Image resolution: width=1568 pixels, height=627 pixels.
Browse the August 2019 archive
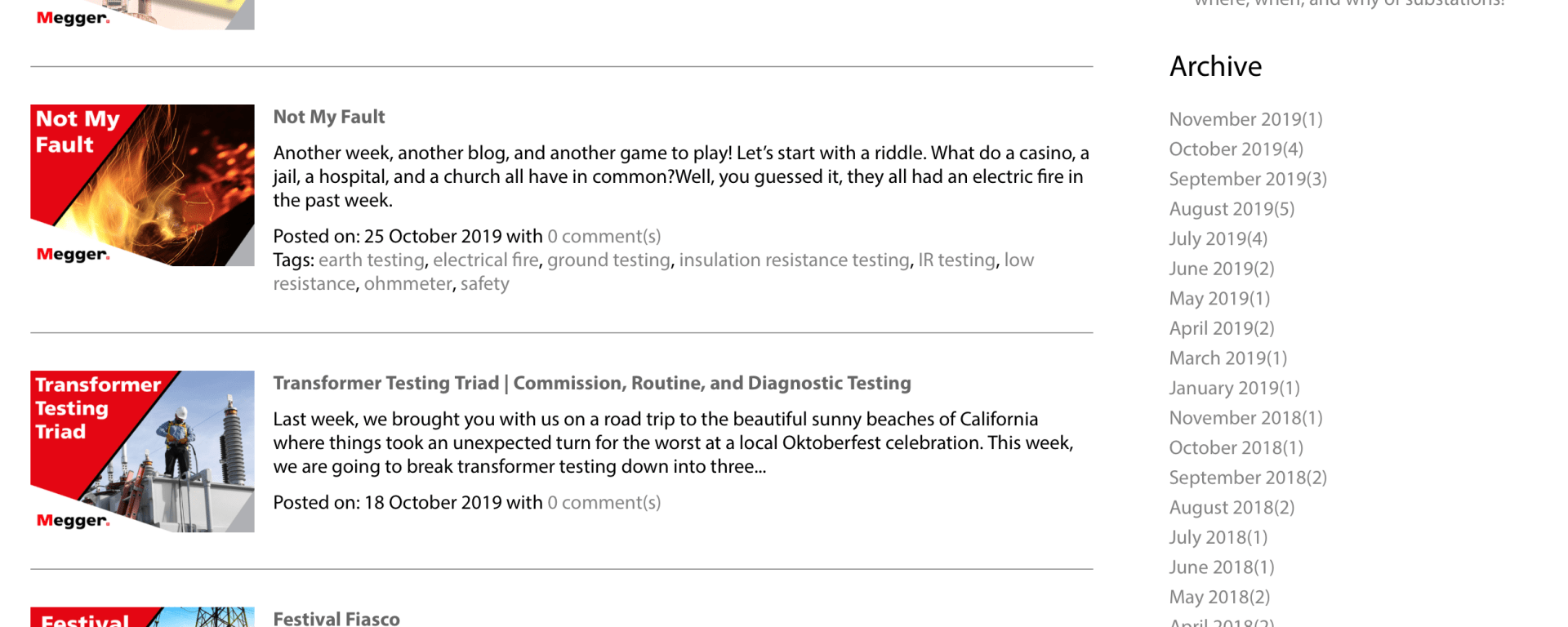pos(1232,209)
